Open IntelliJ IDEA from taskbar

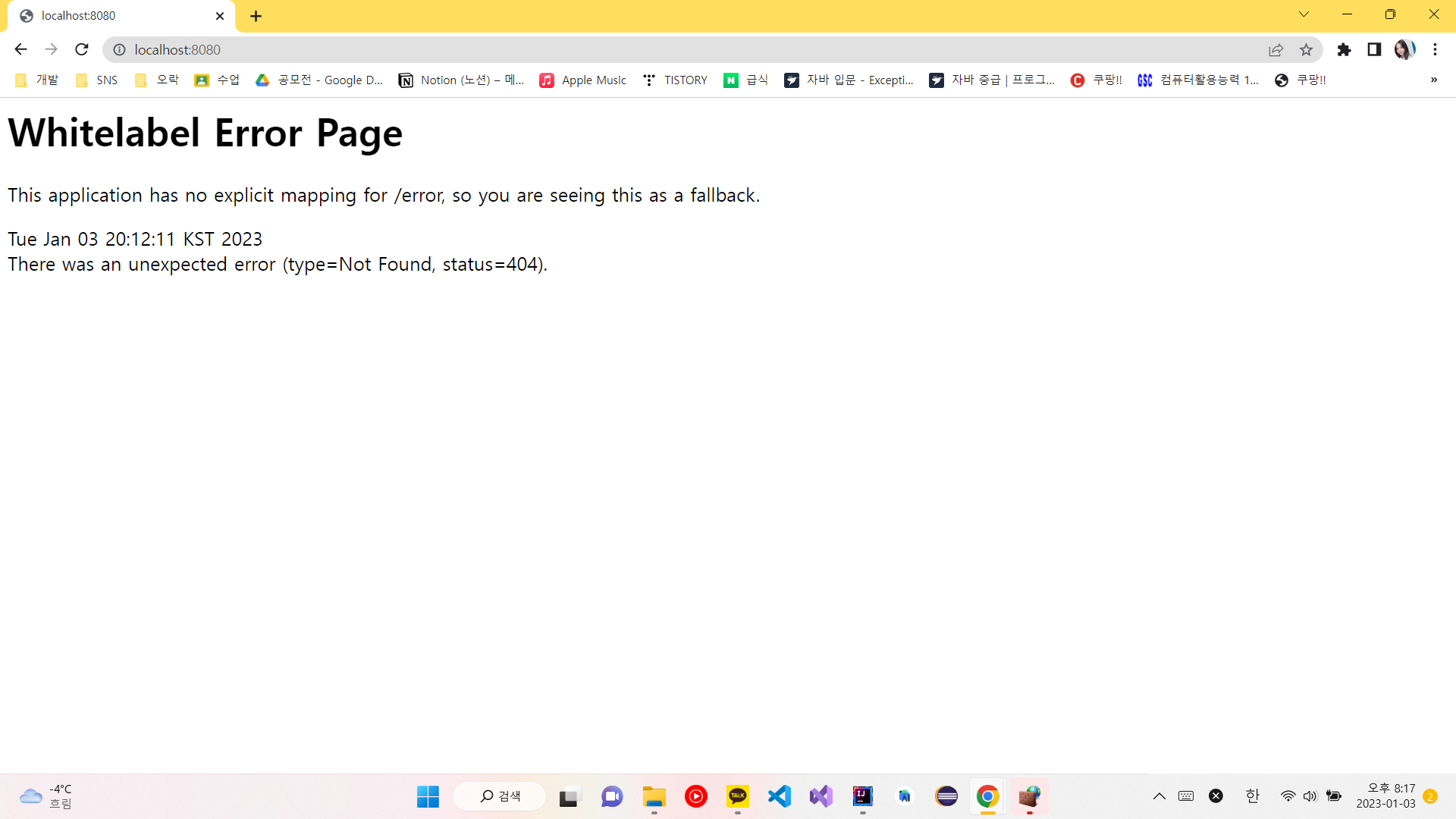[862, 796]
